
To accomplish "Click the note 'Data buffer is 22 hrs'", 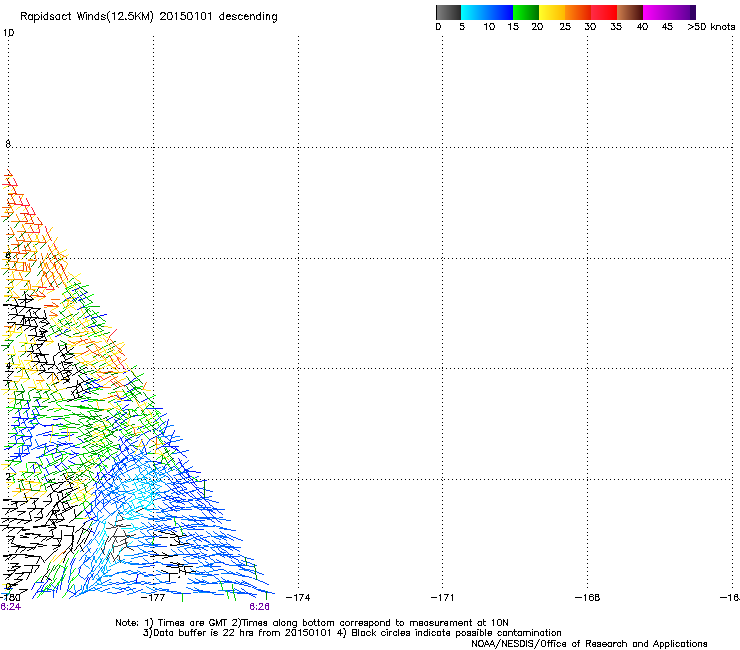I will [204, 633].
